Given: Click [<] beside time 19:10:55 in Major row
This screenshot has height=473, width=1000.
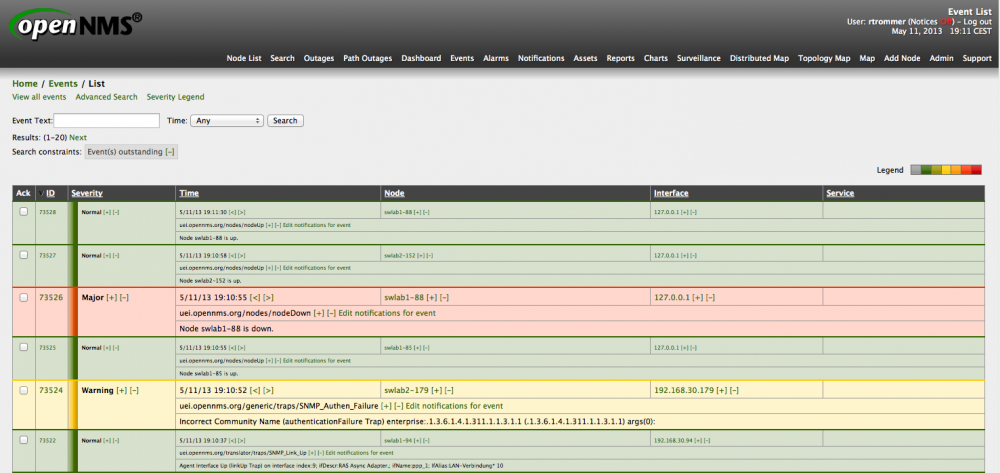Looking at the screenshot, I should coord(254,297).
